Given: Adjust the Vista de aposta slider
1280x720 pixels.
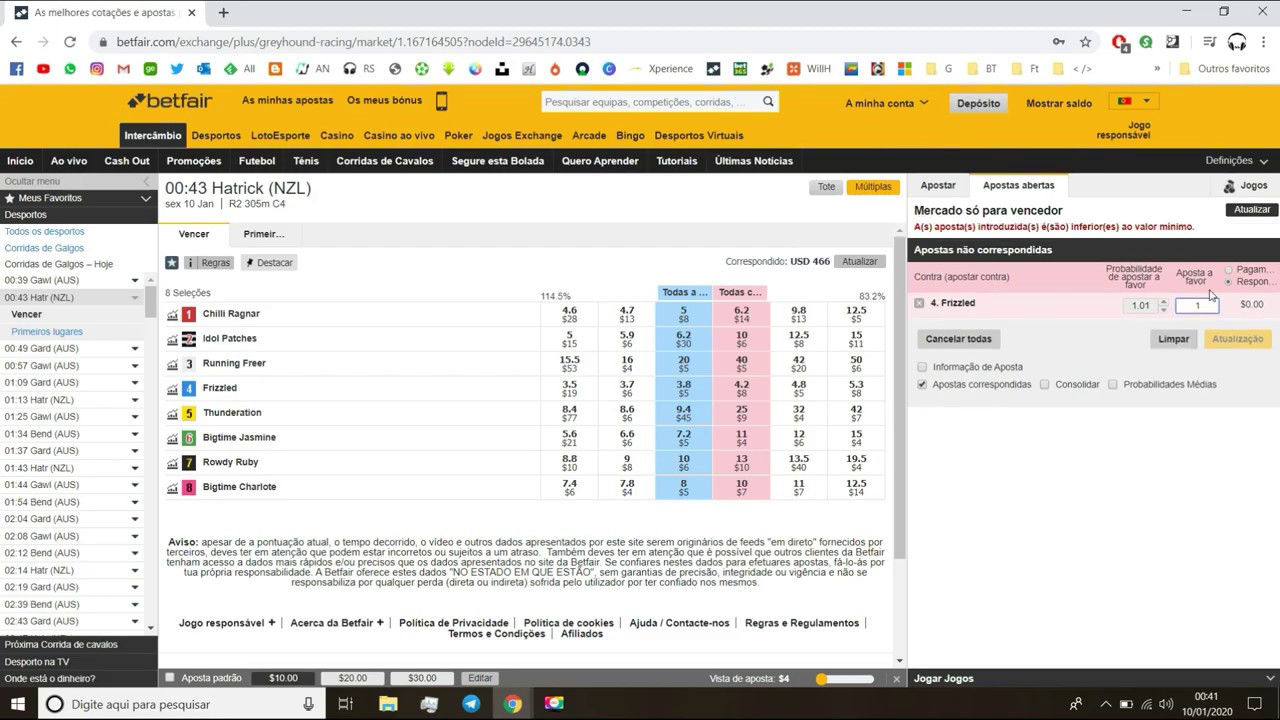Looking at the screenshot, I should tap(822, 679).
